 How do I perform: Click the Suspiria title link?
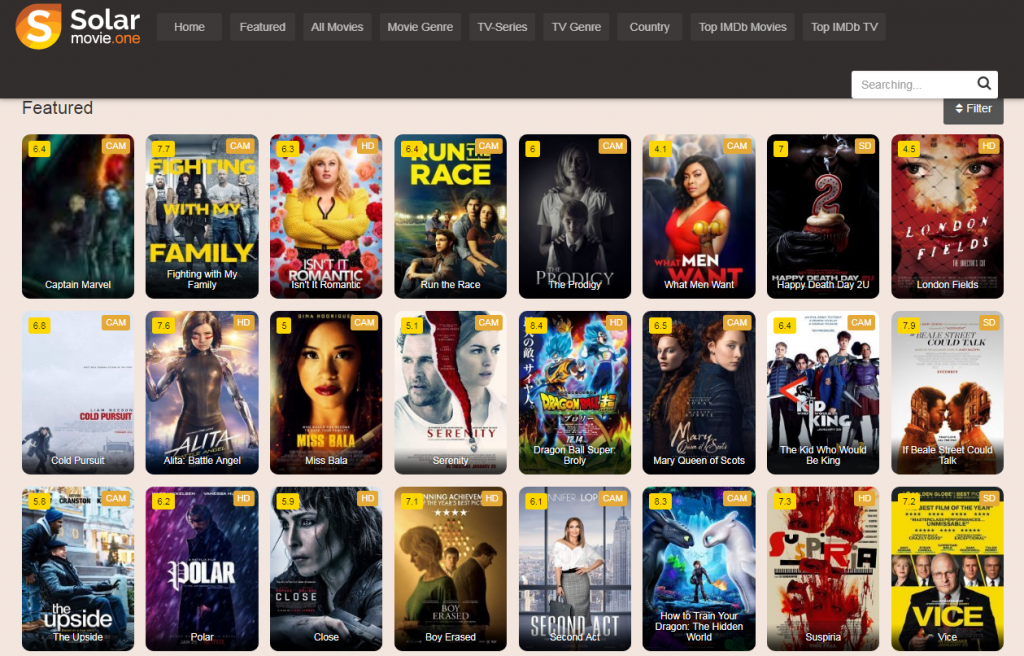pos(823,637)
